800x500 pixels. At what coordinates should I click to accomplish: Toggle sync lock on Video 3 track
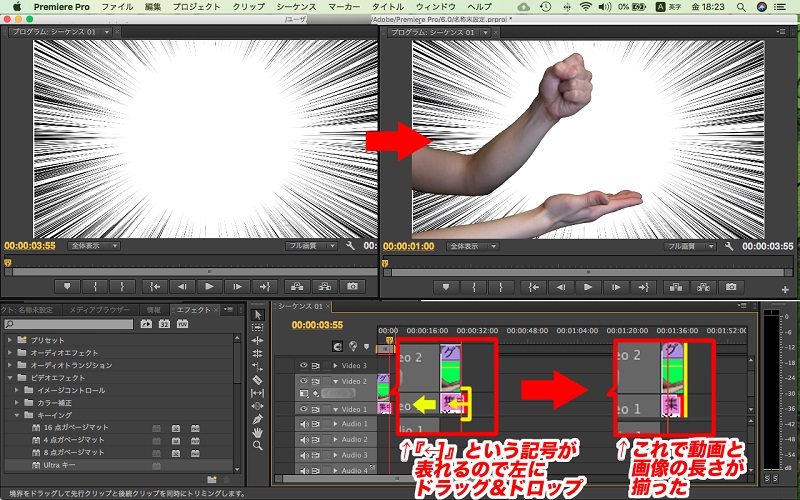pos(316,365)
